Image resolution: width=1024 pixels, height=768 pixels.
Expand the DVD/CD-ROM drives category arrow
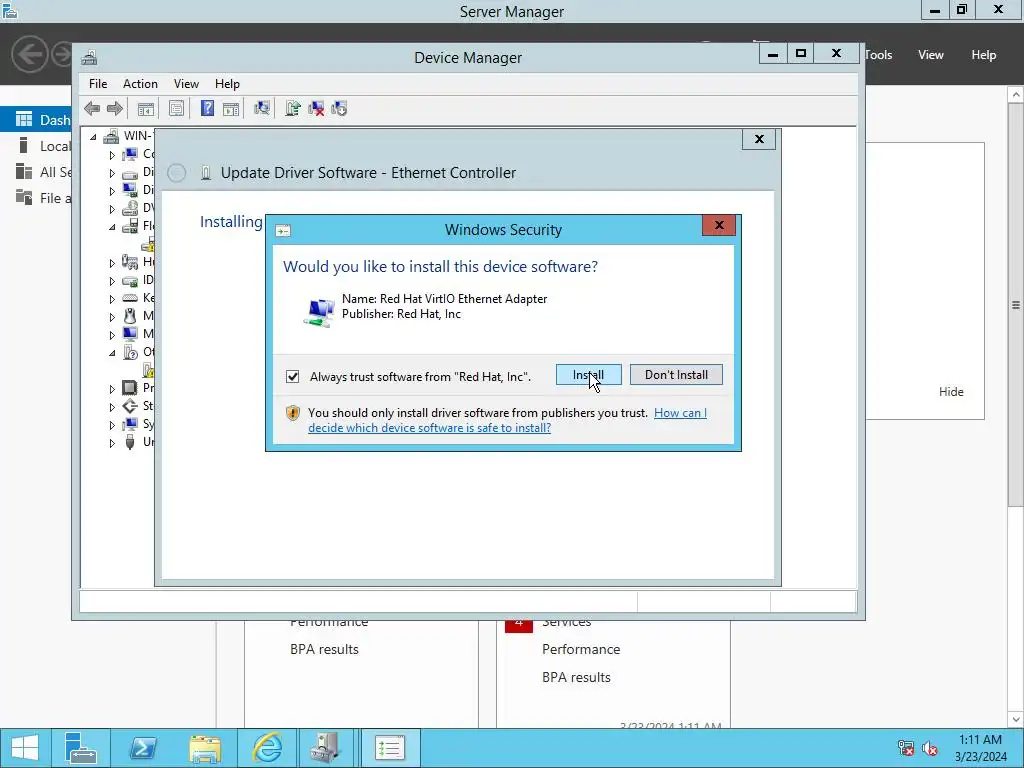point(112,209)
